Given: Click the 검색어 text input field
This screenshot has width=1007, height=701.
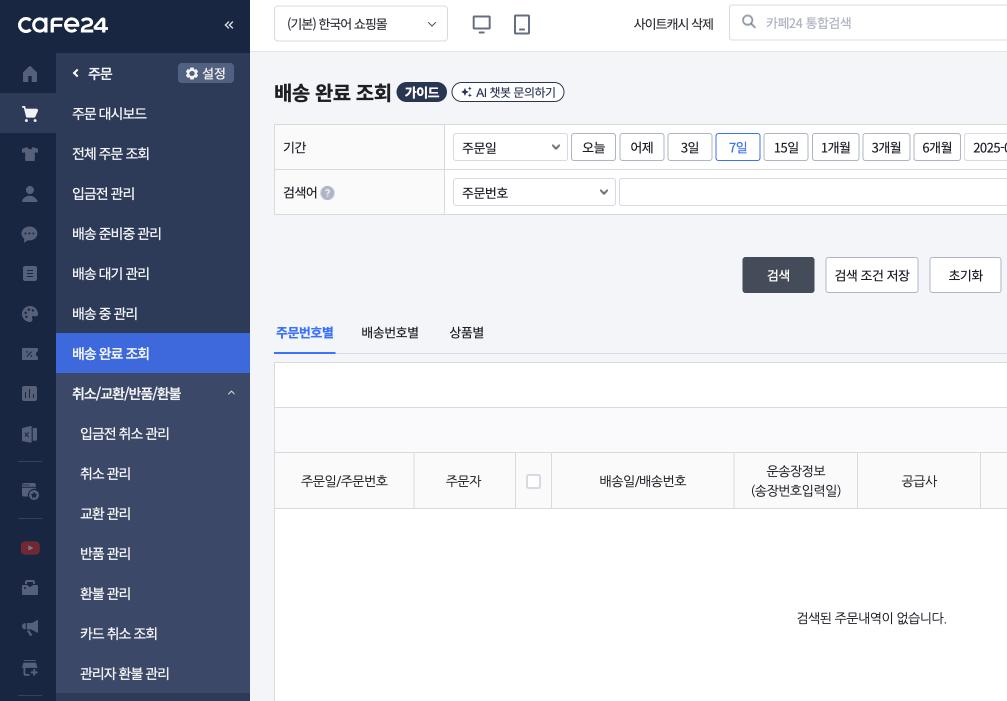Looking at the screenshot, I should pos(812,192).
